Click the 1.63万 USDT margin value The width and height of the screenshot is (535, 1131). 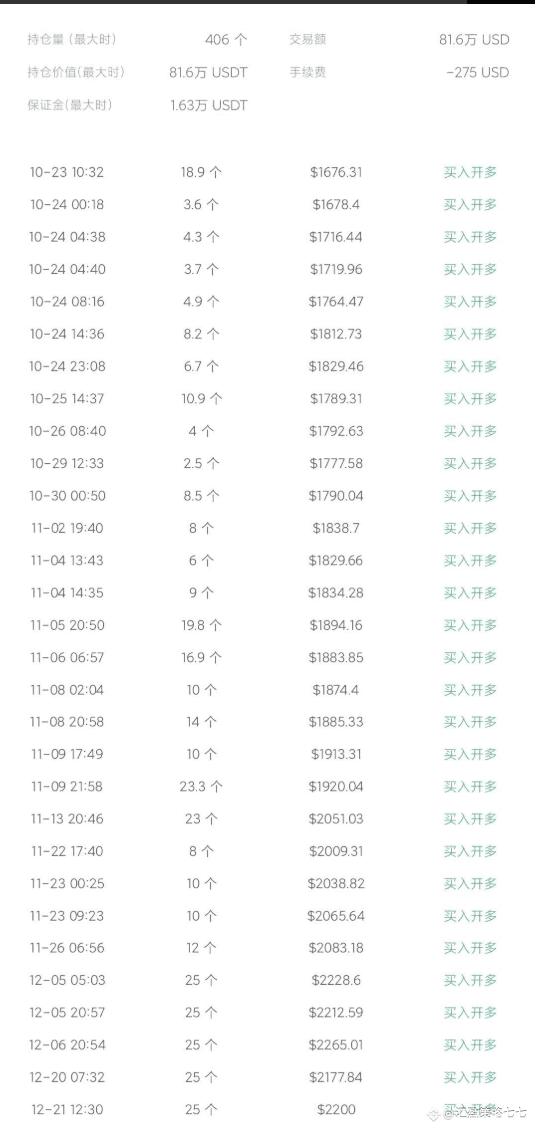[208, 105]
